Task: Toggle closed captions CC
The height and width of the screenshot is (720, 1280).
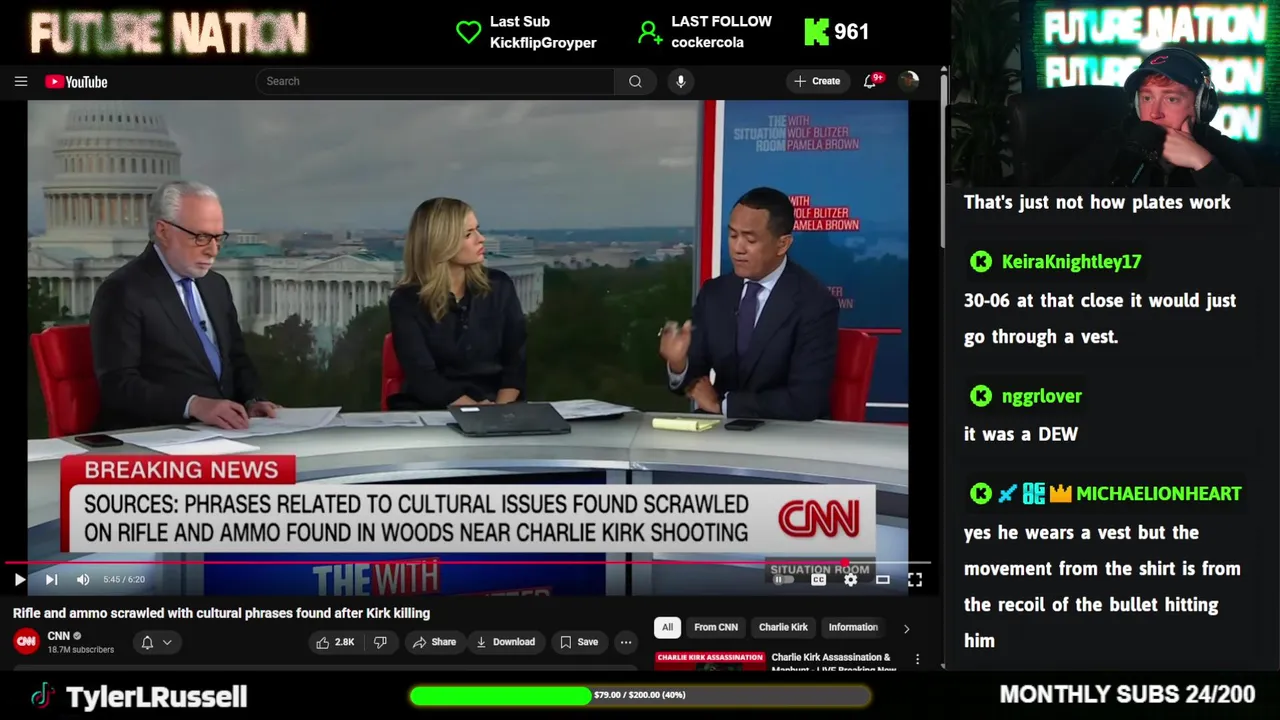Action: [x=818, y=579]
